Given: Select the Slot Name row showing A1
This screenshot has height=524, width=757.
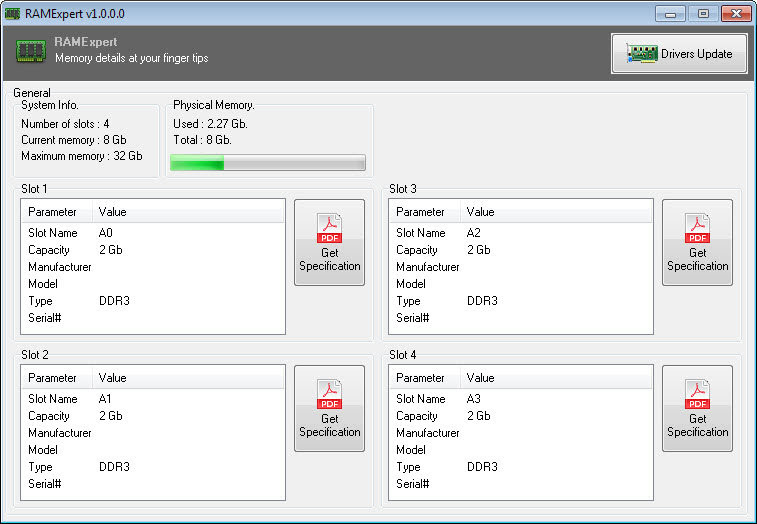Looking at the screenshot, I should click(153, 399).
